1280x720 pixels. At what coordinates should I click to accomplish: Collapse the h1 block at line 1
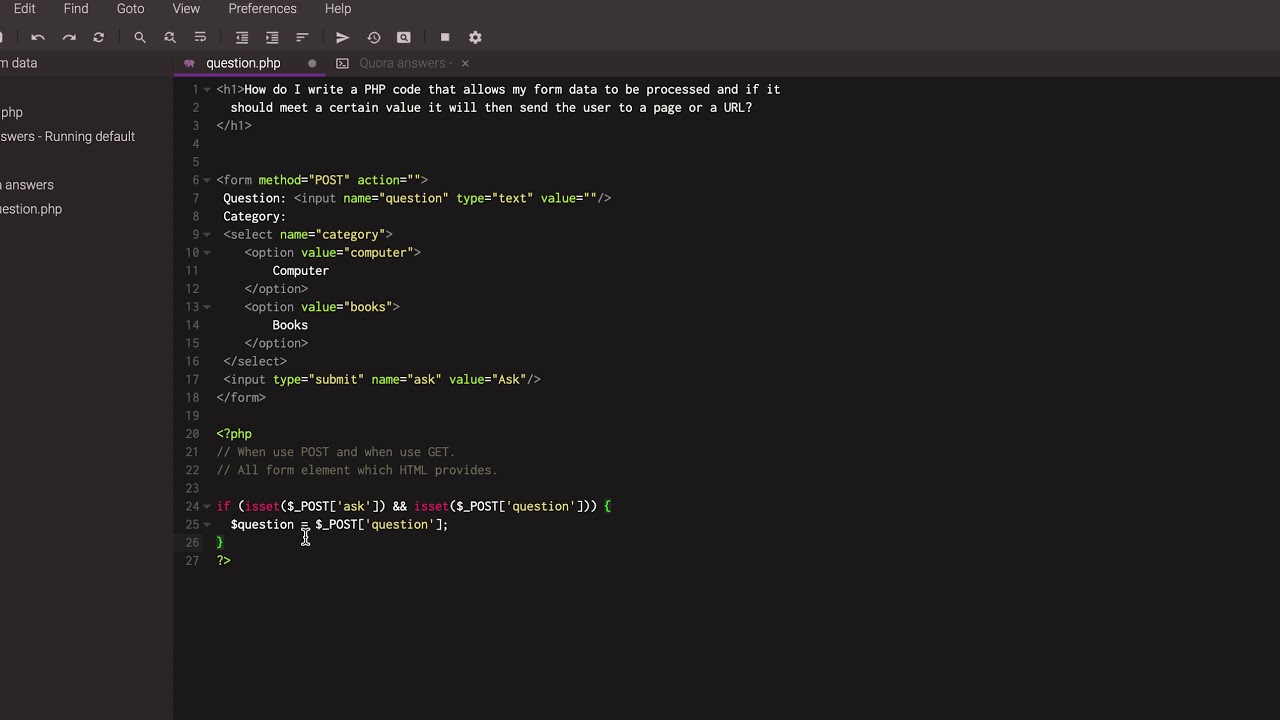click(x=207, y=90)
